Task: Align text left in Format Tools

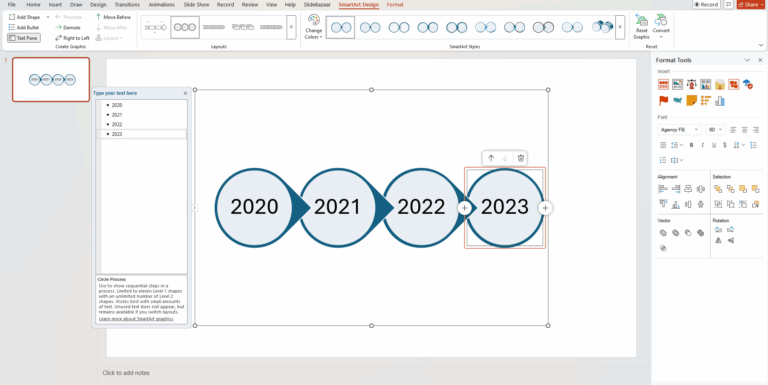Action: tap(733, 130)
